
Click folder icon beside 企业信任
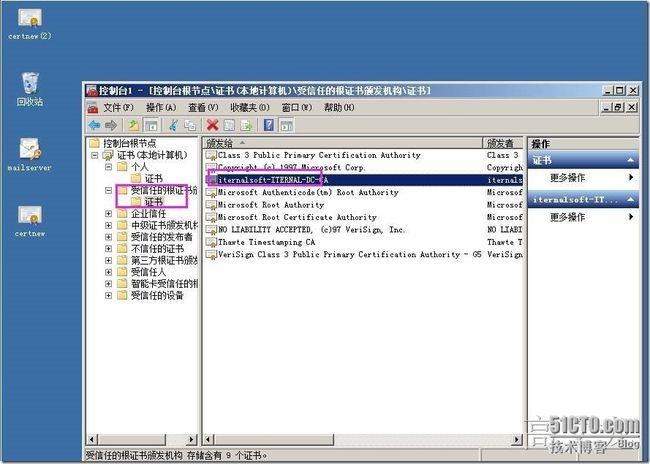[122, 214]
